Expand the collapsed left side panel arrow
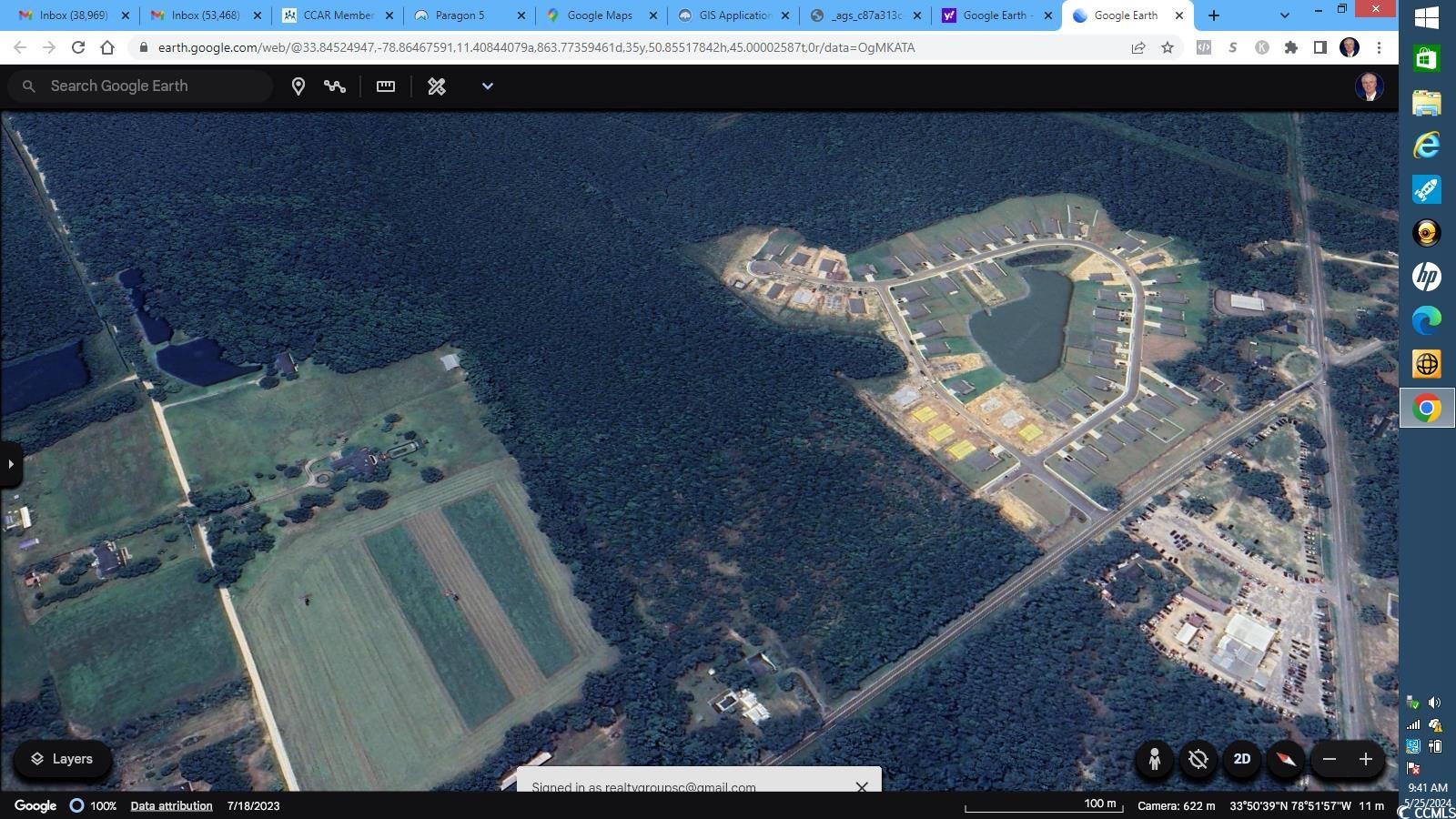1456x819 pixels. point(11,463)
